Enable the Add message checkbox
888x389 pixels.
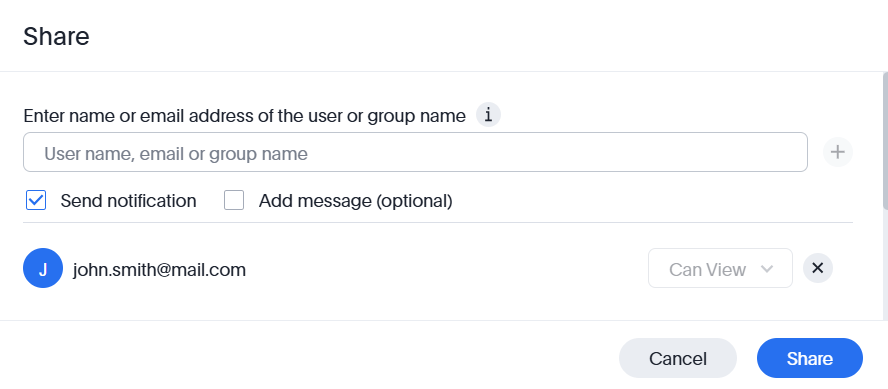[234, 200]
